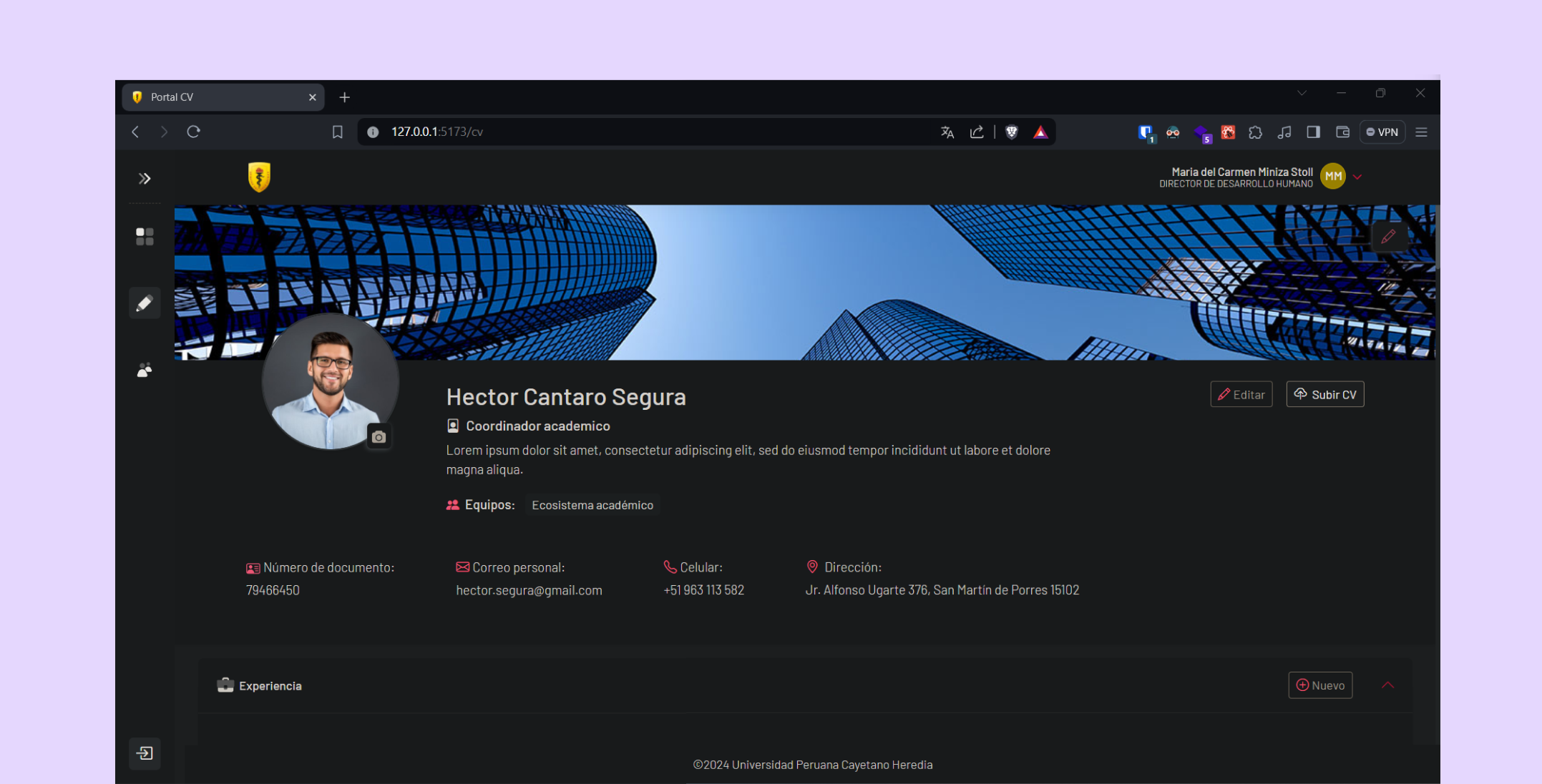
Task: Open the browser hamburger menu
Action: pyautogui.click(x=1421, y=132)
